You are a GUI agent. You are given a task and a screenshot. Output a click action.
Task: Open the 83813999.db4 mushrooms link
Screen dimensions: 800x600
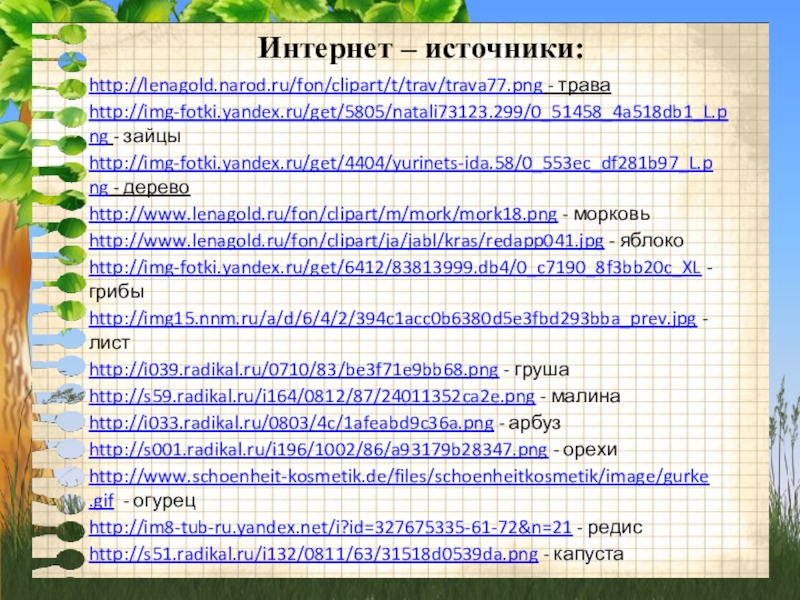(395, 267)
